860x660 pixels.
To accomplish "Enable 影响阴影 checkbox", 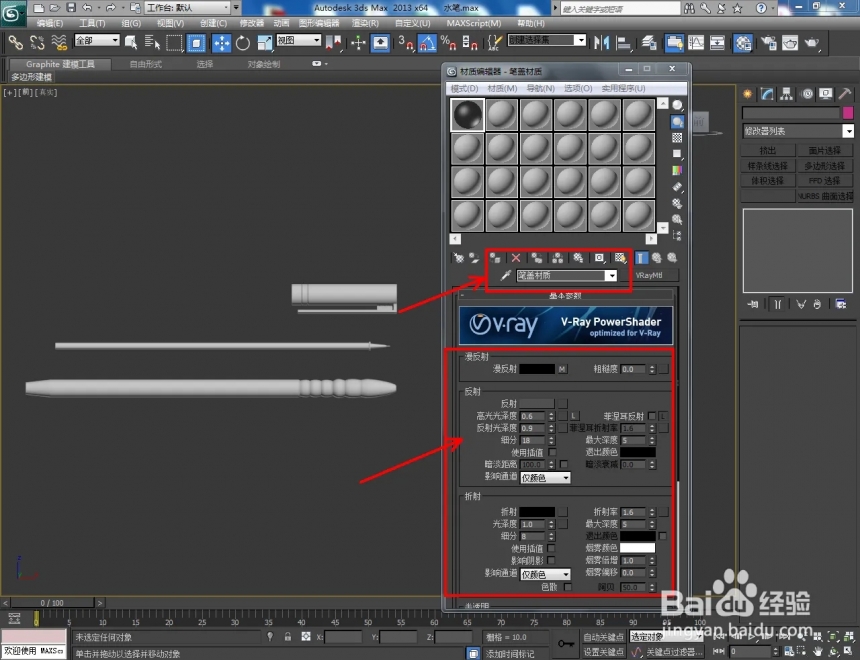I will click(x=551, y=560).
